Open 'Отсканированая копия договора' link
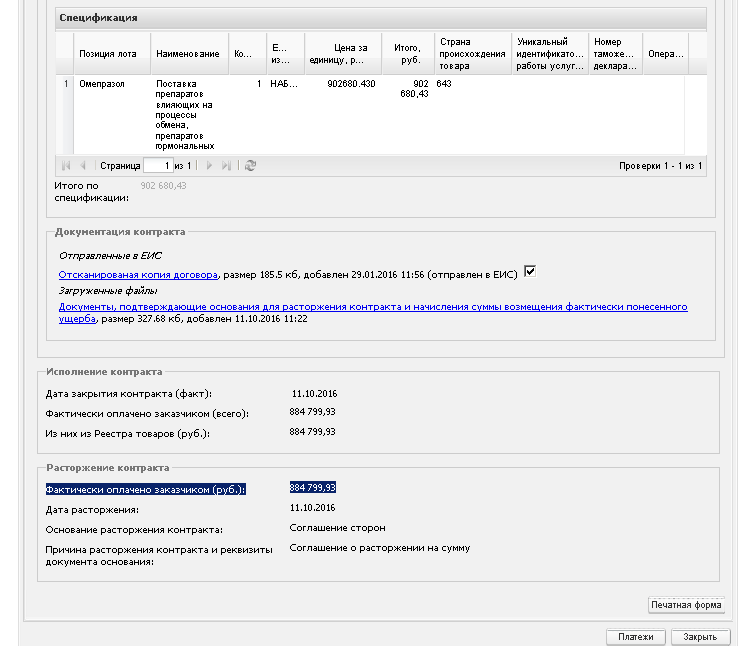This screenshot has width=754, height=646. 138,275
